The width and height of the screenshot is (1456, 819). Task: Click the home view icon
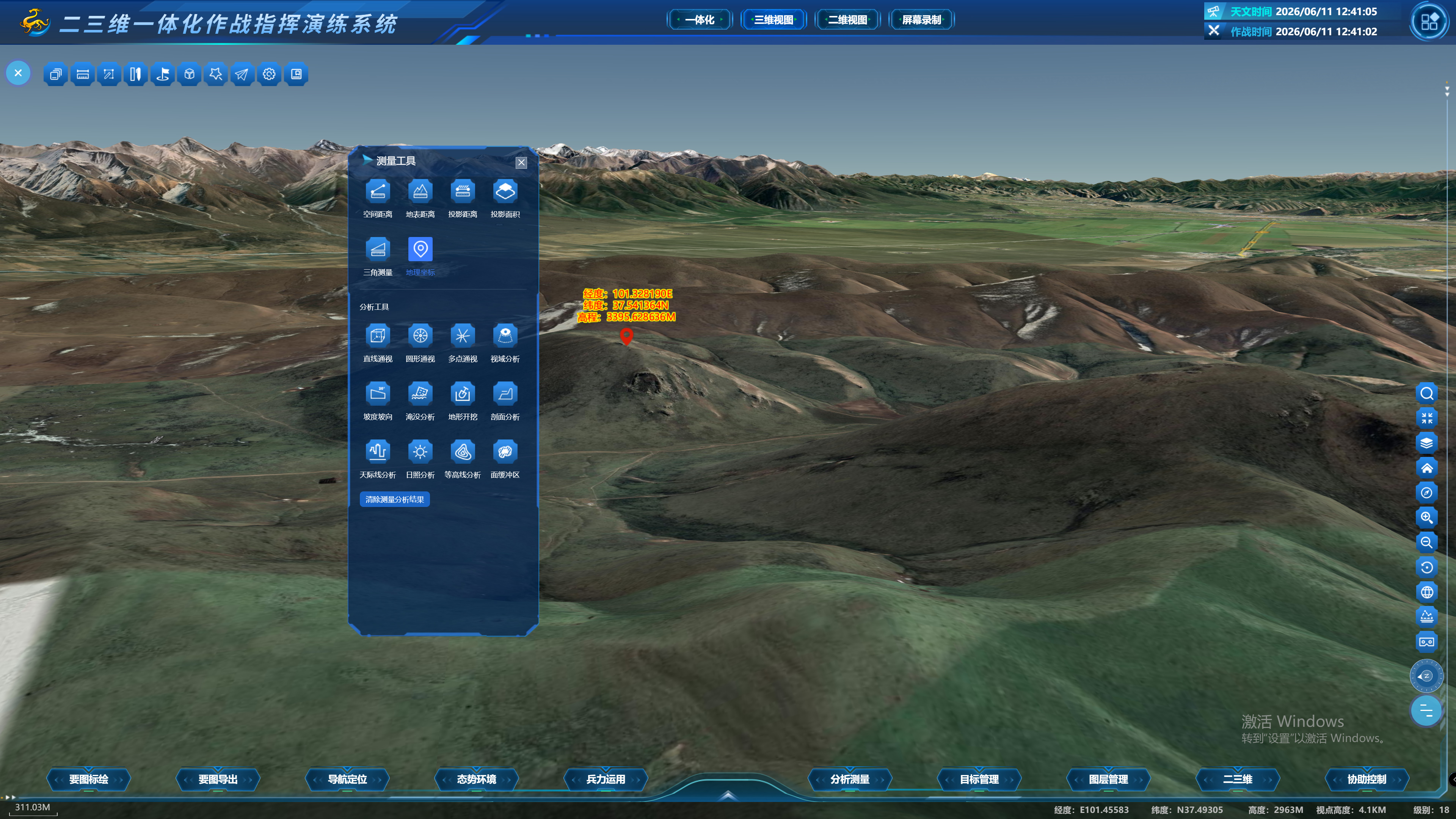pyautogui.click(x=1426, y=468)
